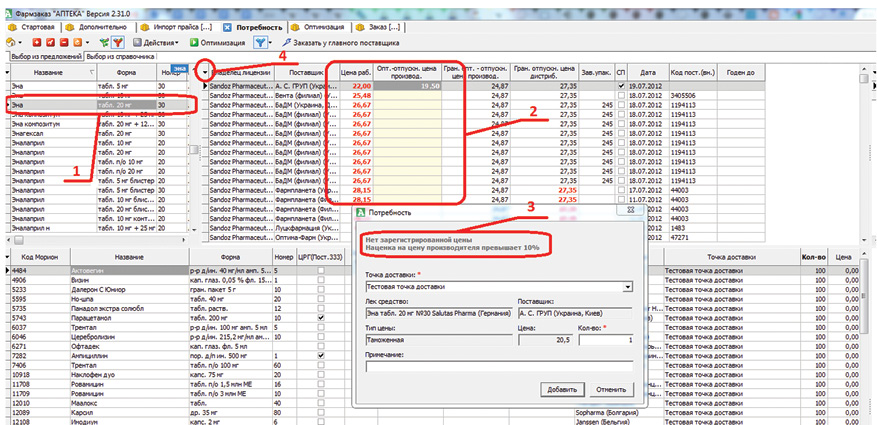
Task: Click the green tree-filter icon in toolbar
Action: click(x=103, y=42)
